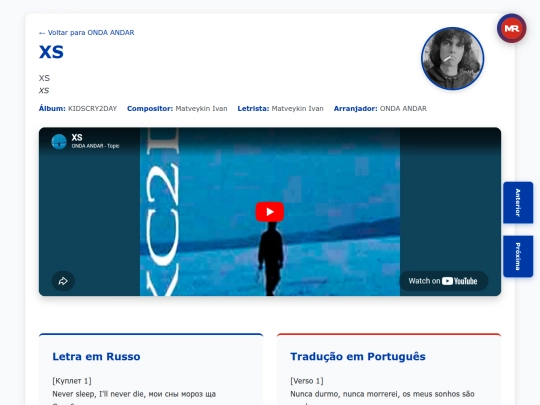The image size is (540, 405).
Task: Go back via Voltar para ONDA ANDAR link
Action: 86,33
